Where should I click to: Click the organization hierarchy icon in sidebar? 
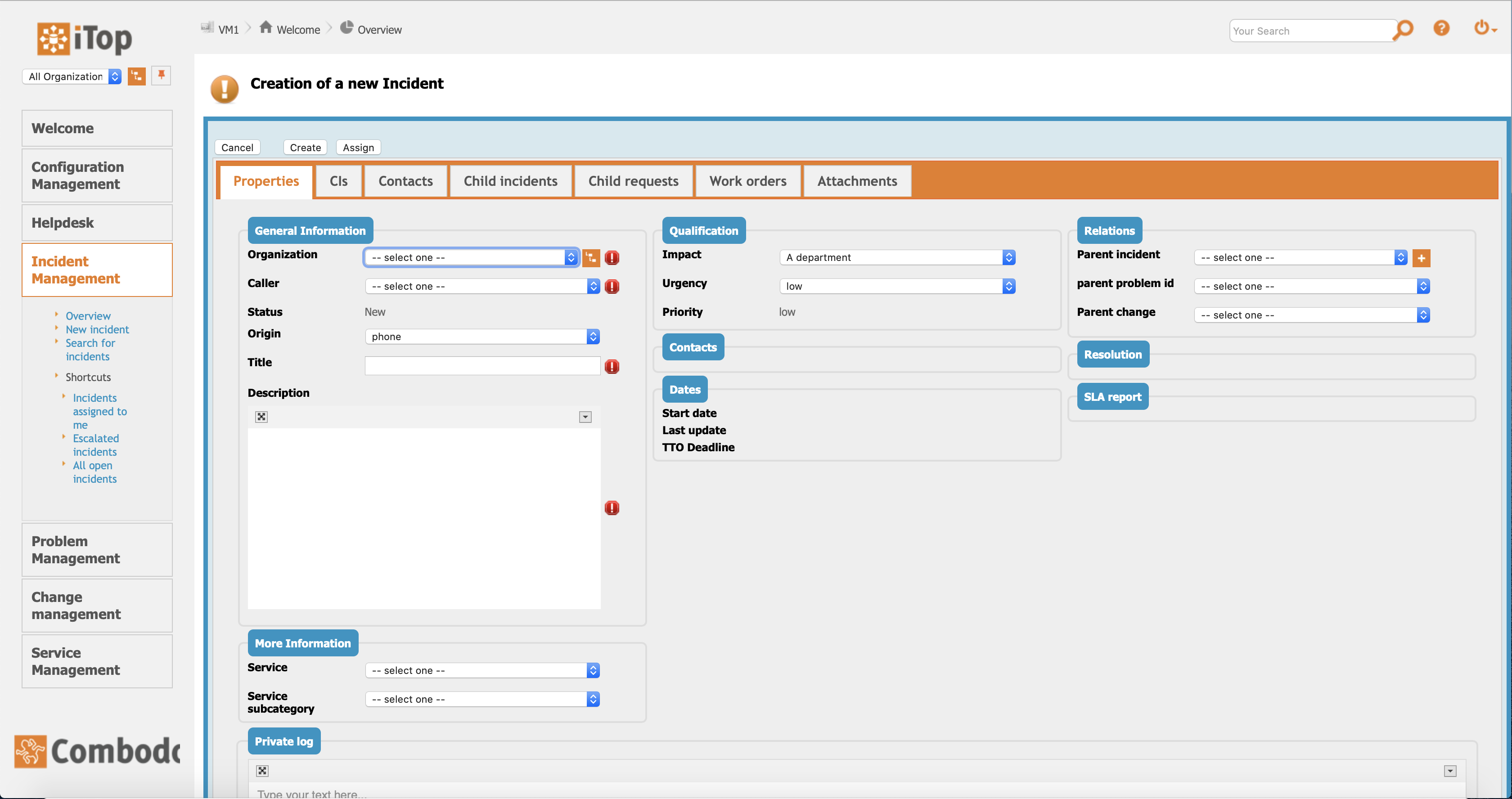pos(137,76)
